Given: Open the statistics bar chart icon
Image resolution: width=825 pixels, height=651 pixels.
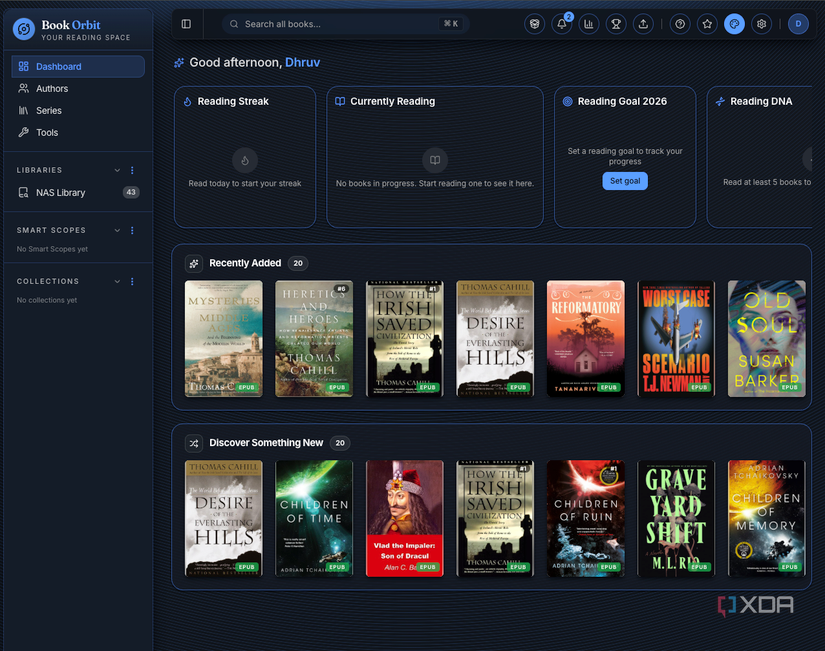Looking at the screenshot, I should pos(589,24).
